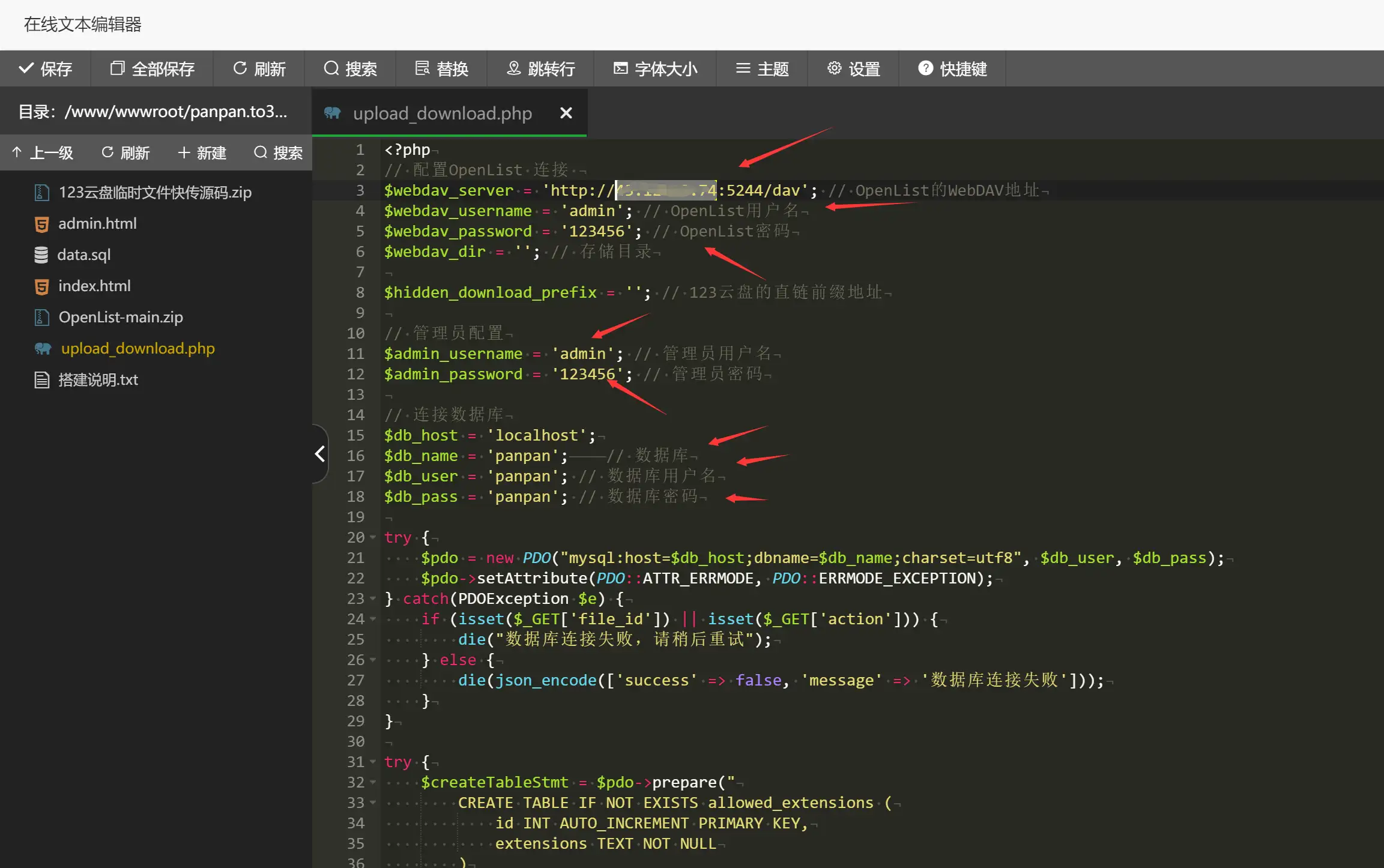The width and height of the screenshot is (1384, 868).
Task: Close the upload_download.php tab
Action: point(565,113)
